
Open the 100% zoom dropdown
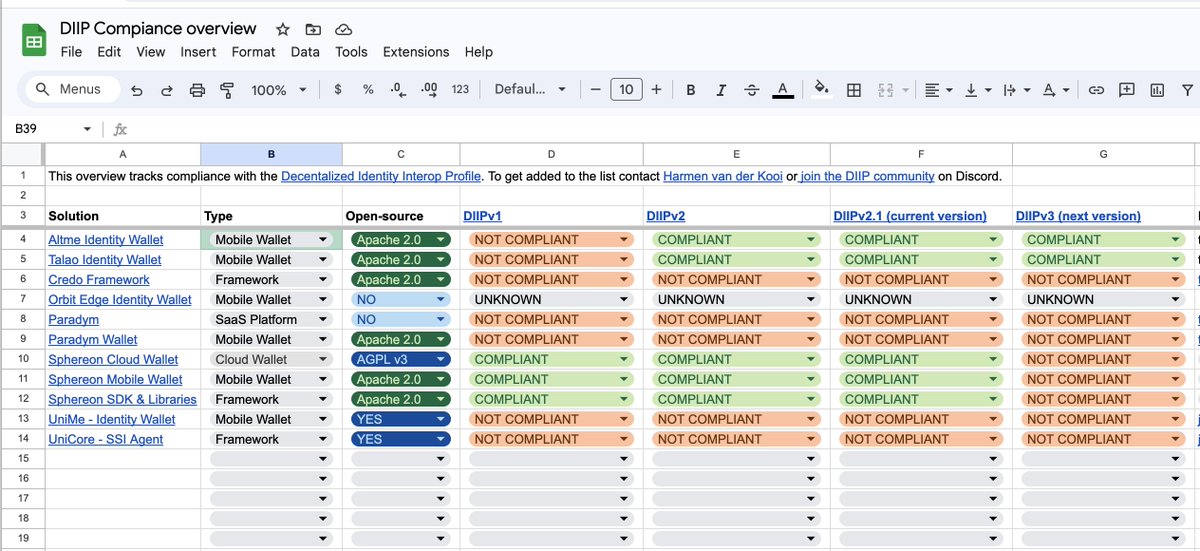pos(277,90)
